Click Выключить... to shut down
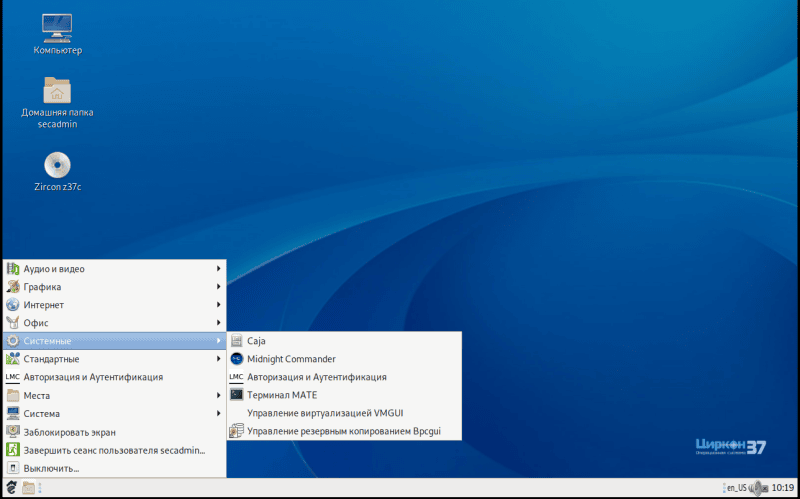The height and width of the screenshot is (499, 800). (51, 468)
